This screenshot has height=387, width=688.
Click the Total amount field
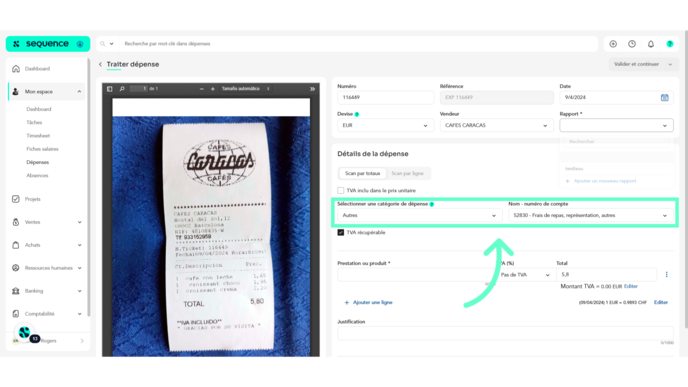[606, 275]
